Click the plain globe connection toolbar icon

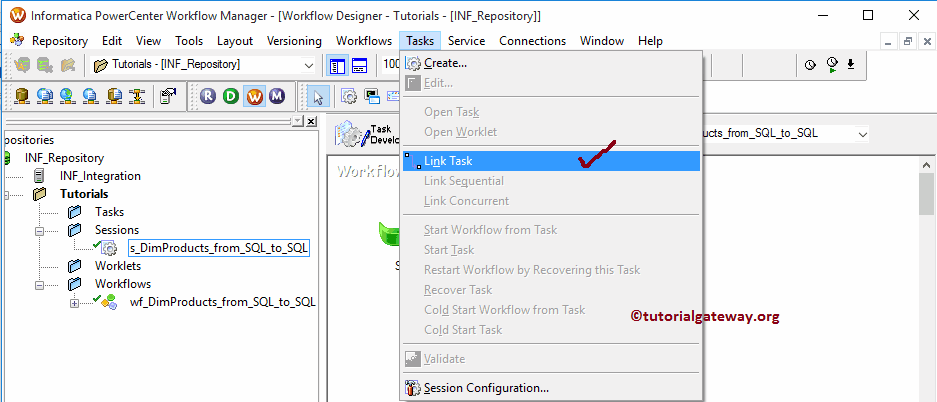tap(68, 96)
